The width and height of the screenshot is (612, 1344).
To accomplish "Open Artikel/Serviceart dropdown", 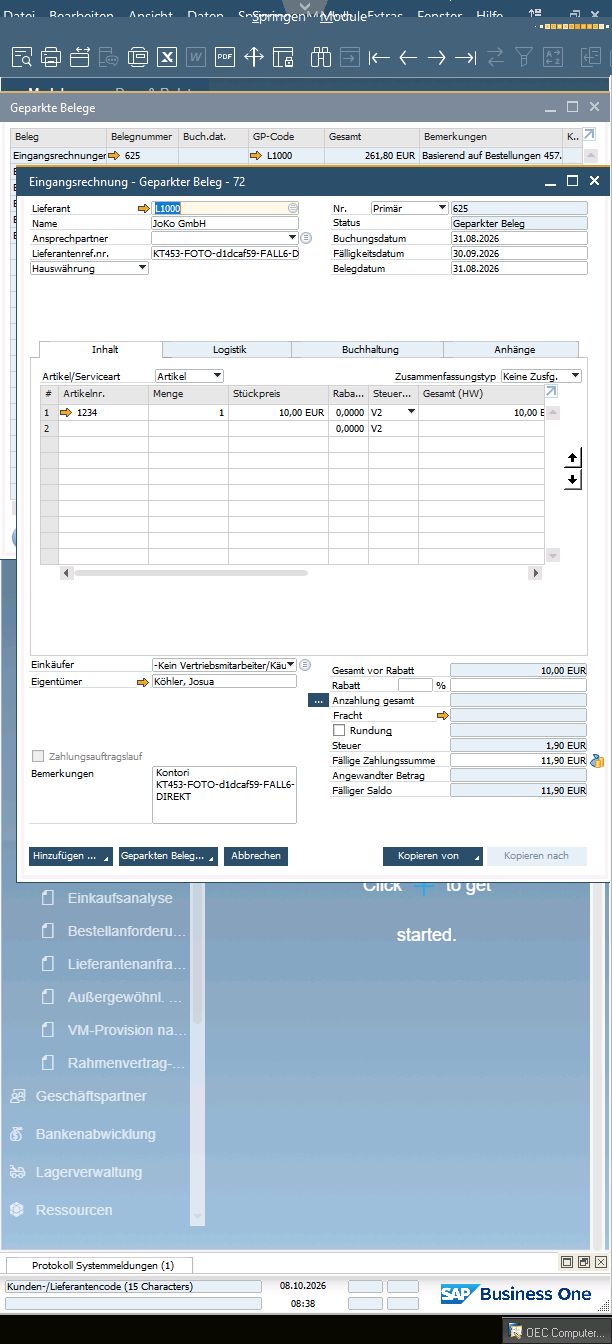I will click(217, 376).
